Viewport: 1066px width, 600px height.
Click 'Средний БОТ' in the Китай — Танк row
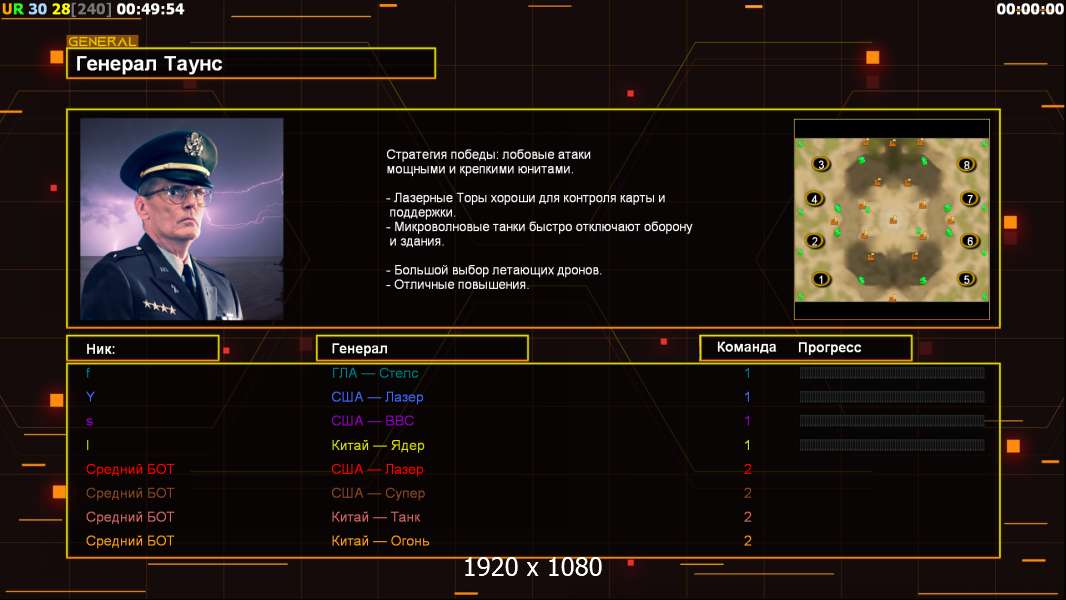[x=130, y=517]
